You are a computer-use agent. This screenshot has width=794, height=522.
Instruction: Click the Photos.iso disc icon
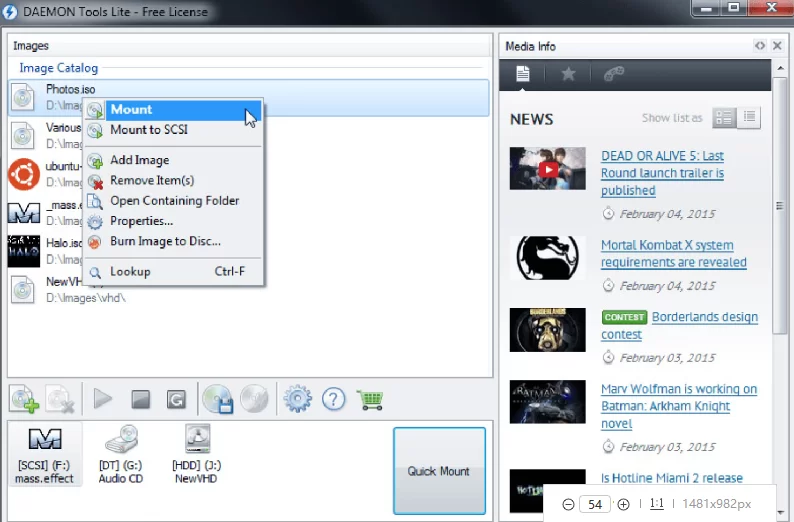(23, 97)
